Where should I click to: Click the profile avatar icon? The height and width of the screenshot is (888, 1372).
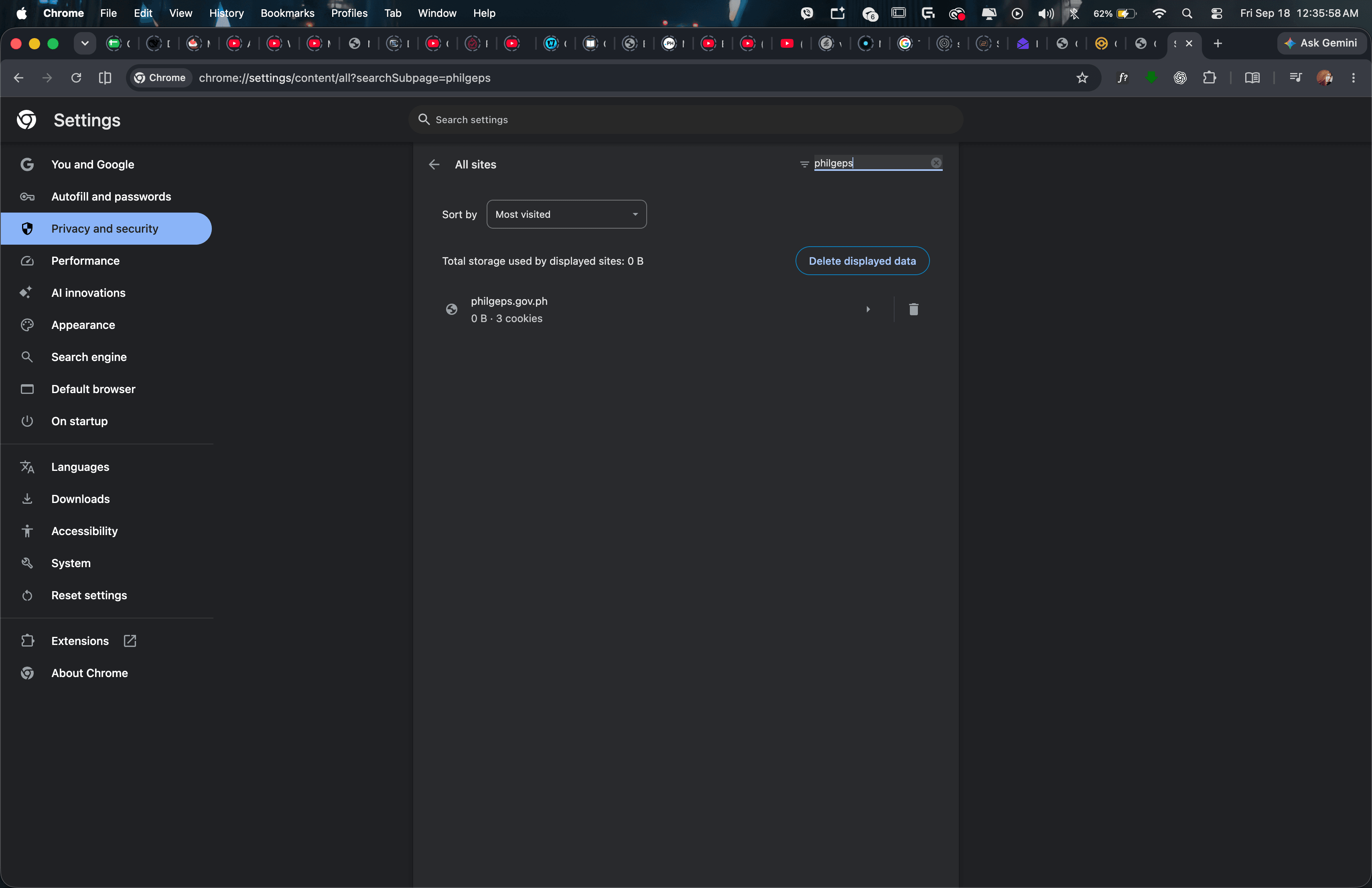click(1325, 78)
